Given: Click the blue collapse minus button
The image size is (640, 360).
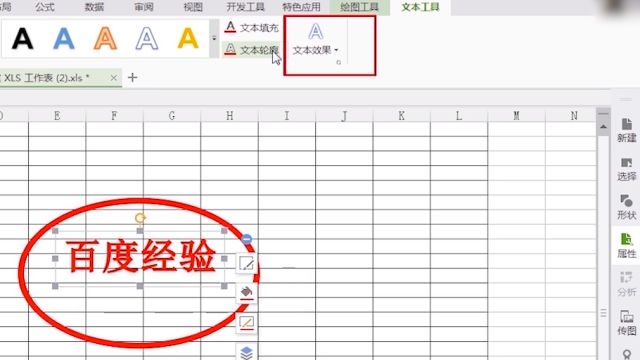Looking at the screenshot, I should (x=247, y=239).
